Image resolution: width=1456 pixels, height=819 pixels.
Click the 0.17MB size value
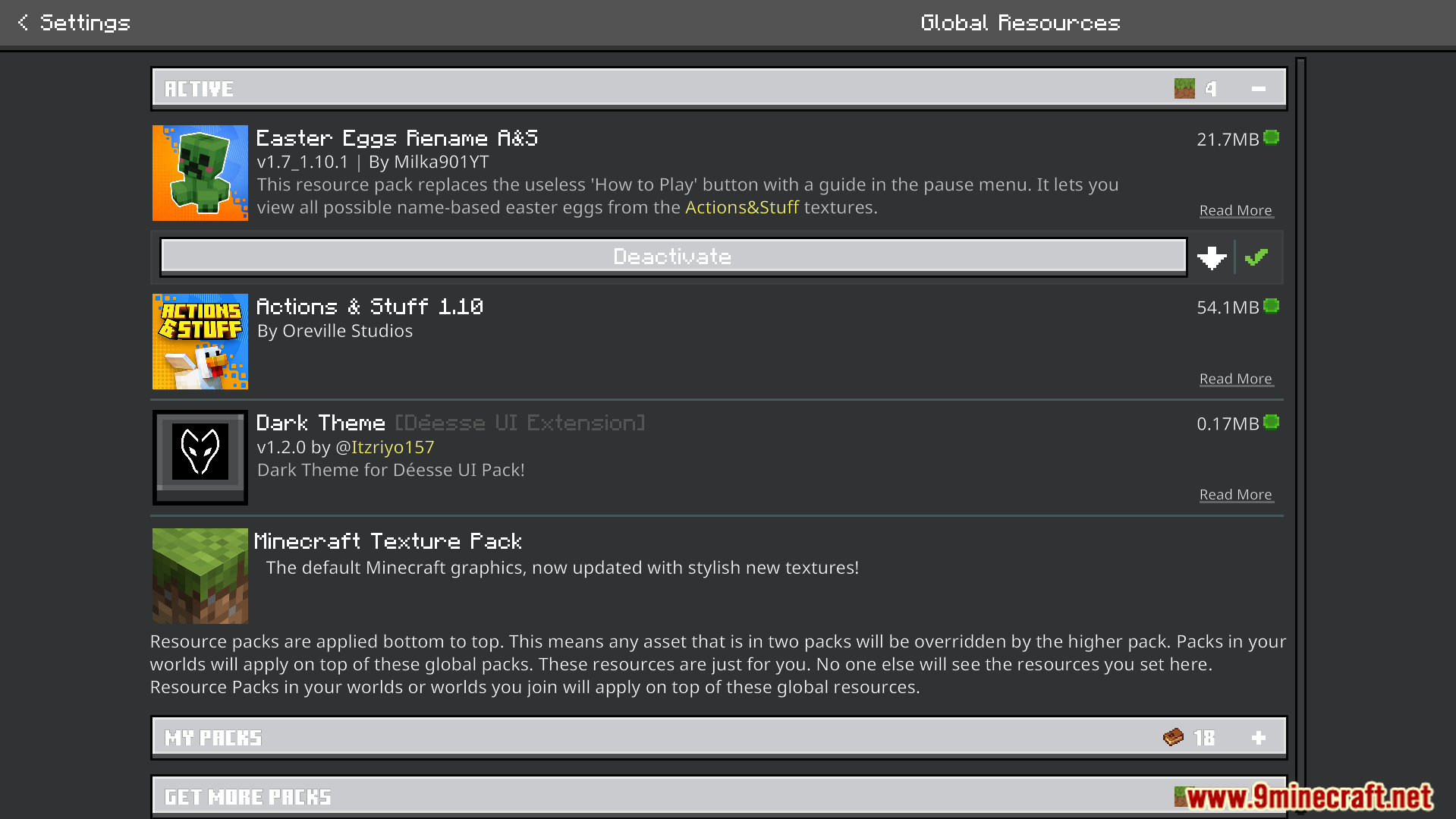click(x=1228, y=424)
